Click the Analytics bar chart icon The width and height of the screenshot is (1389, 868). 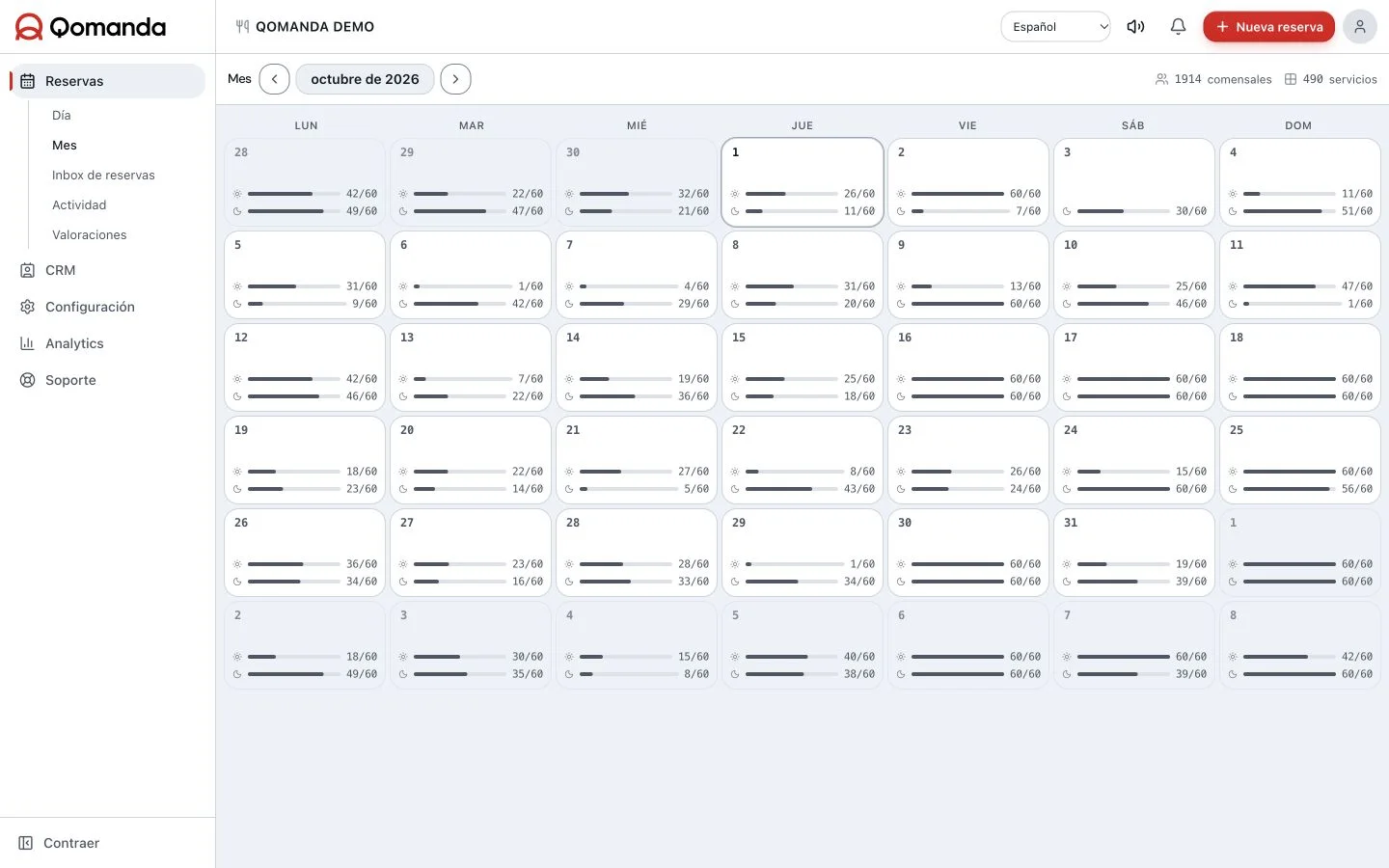[x=27, y=343]
